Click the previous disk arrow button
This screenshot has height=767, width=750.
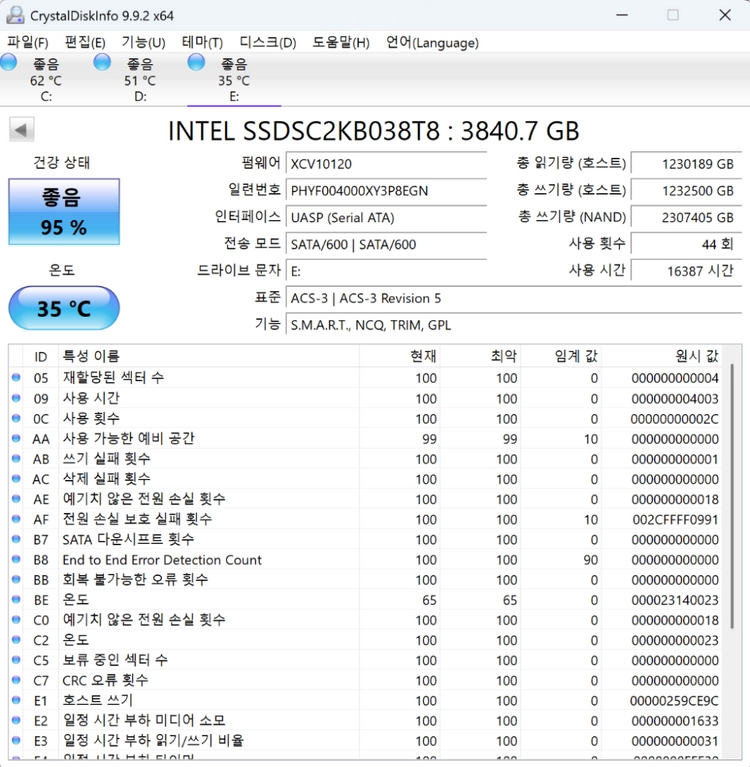point(22,130)
